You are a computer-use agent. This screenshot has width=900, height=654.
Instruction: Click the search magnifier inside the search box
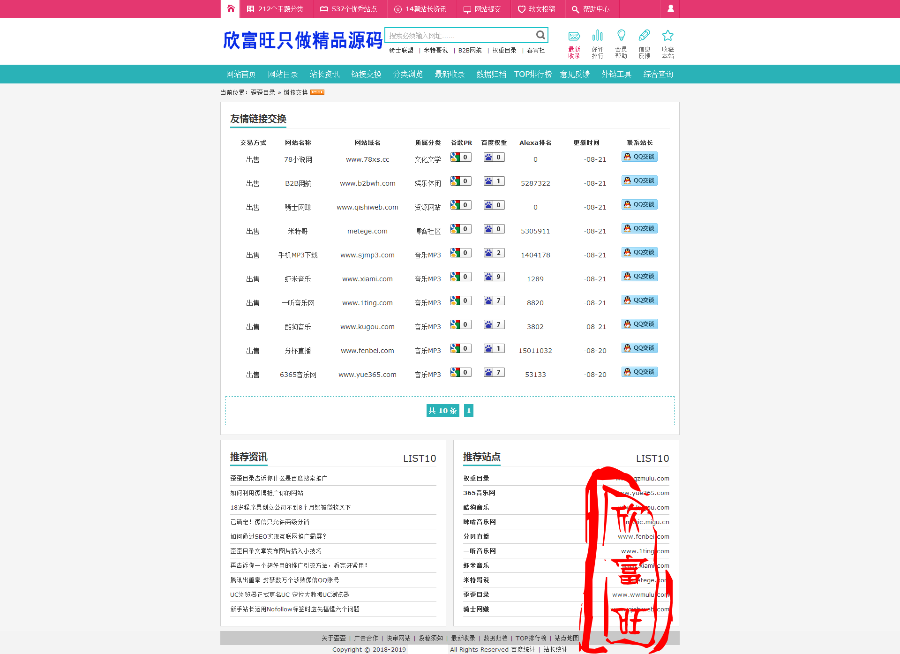[x=538, y=34]
